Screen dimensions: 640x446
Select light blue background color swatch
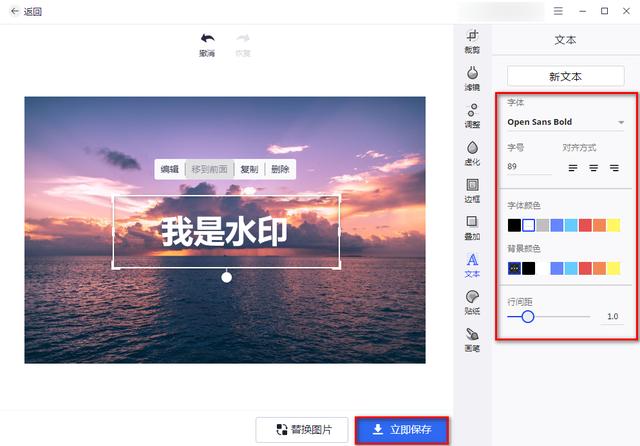tap(571, 268)
